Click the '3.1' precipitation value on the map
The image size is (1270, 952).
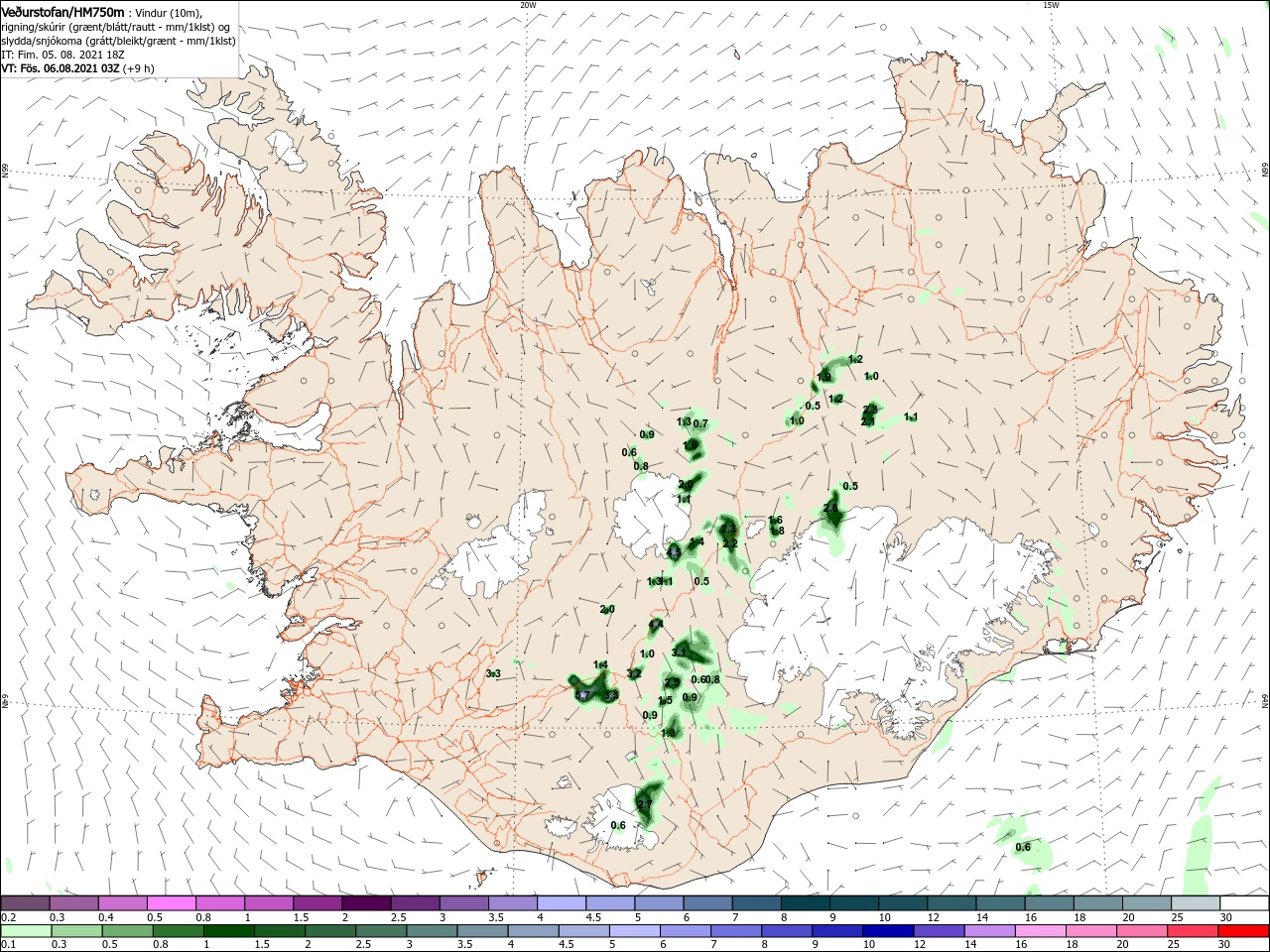(x=680, y=653)
